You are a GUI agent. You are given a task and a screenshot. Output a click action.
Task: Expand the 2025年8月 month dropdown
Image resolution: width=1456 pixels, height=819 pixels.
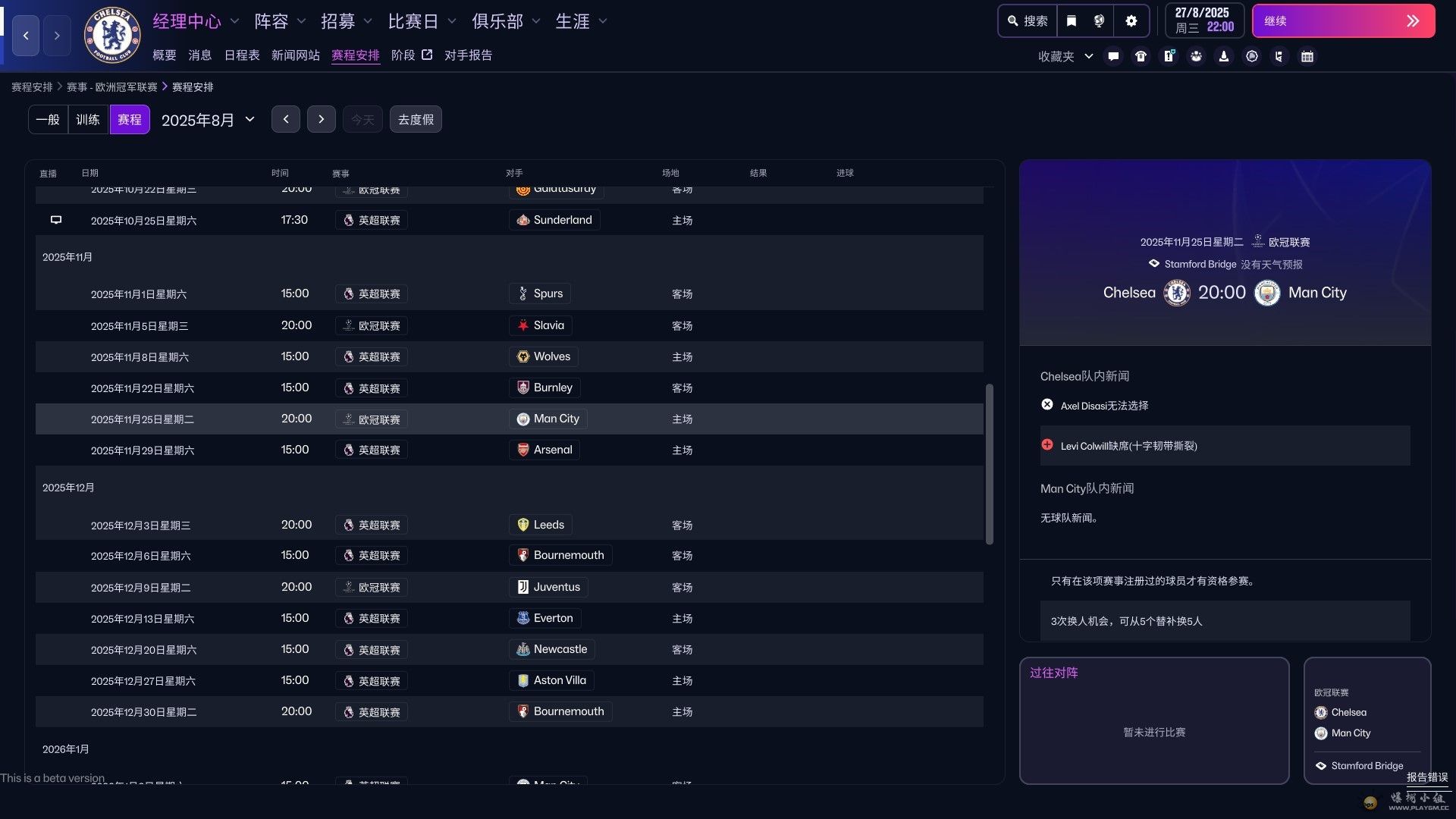pyautogui.click(x=208, y=120)
